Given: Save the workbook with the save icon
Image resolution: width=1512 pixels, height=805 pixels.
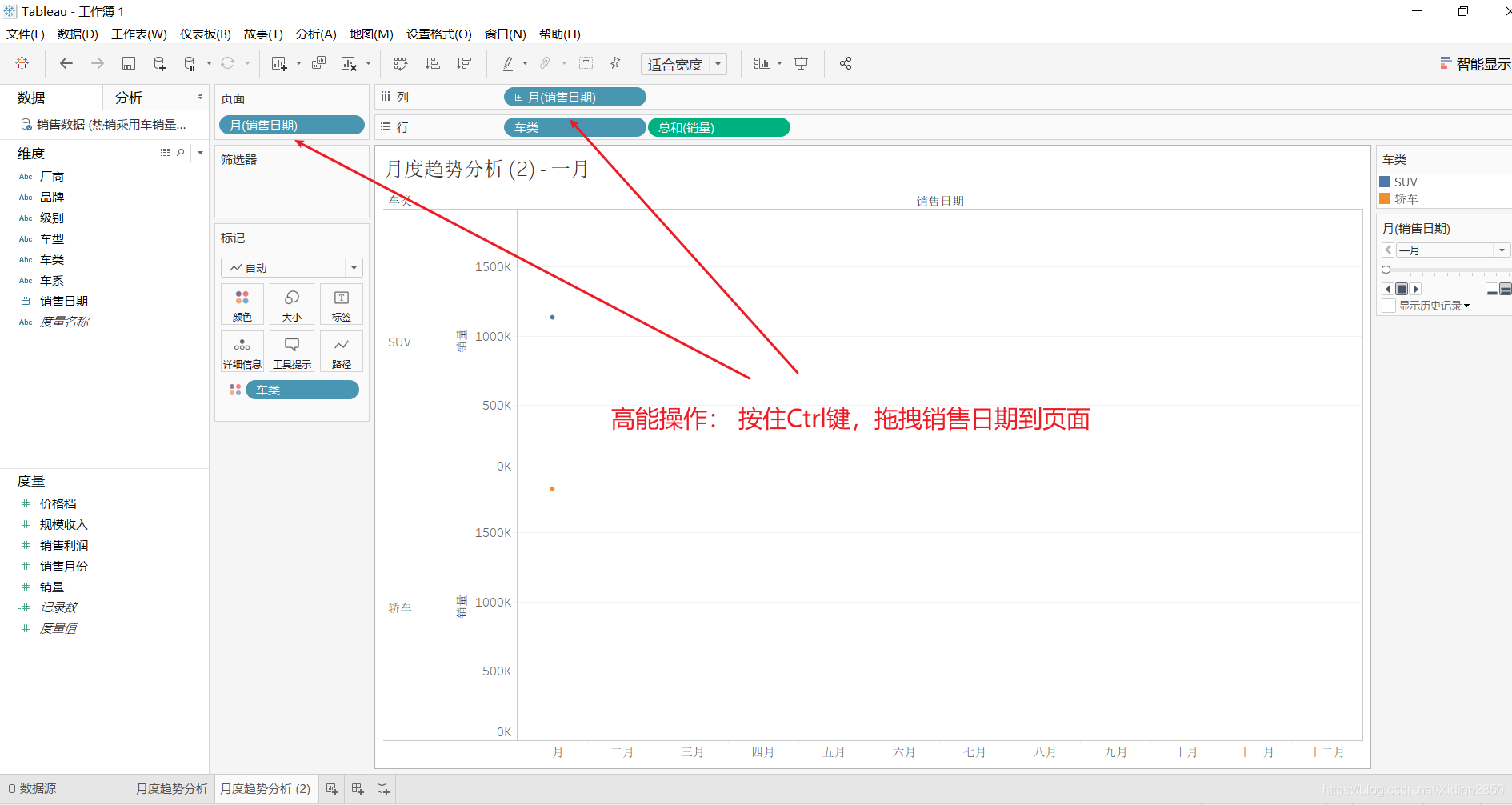Looking at the screenshot, I should click(128, 63).
